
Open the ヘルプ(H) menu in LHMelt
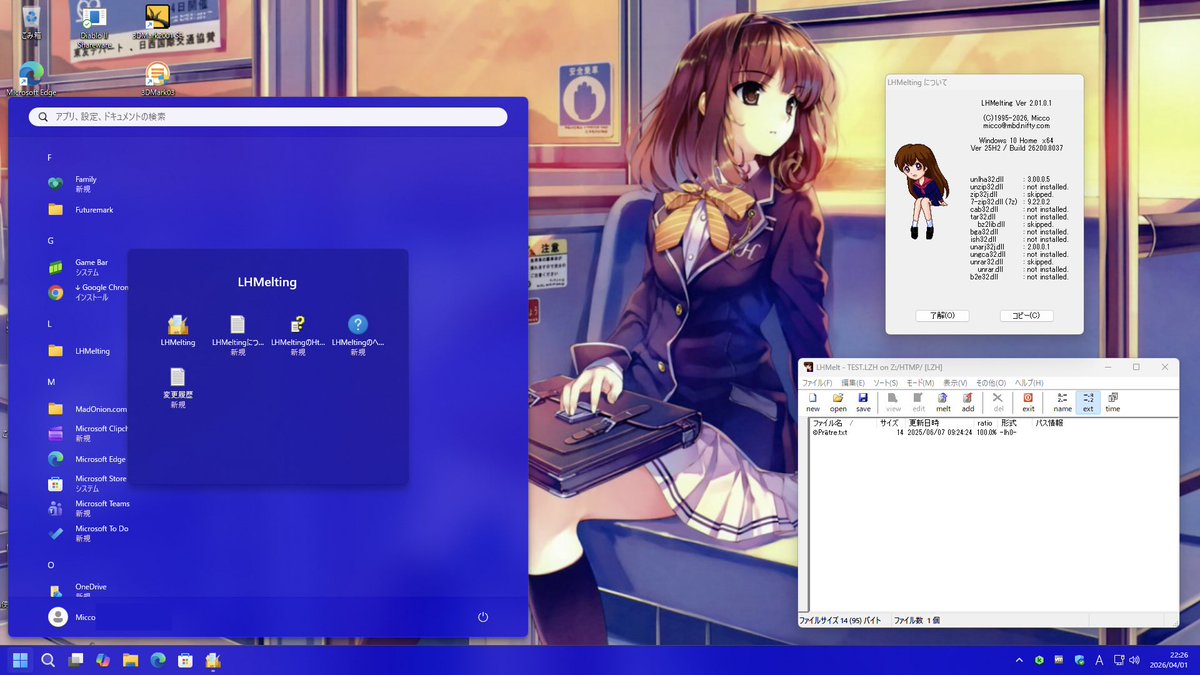tap(1029, 383)
